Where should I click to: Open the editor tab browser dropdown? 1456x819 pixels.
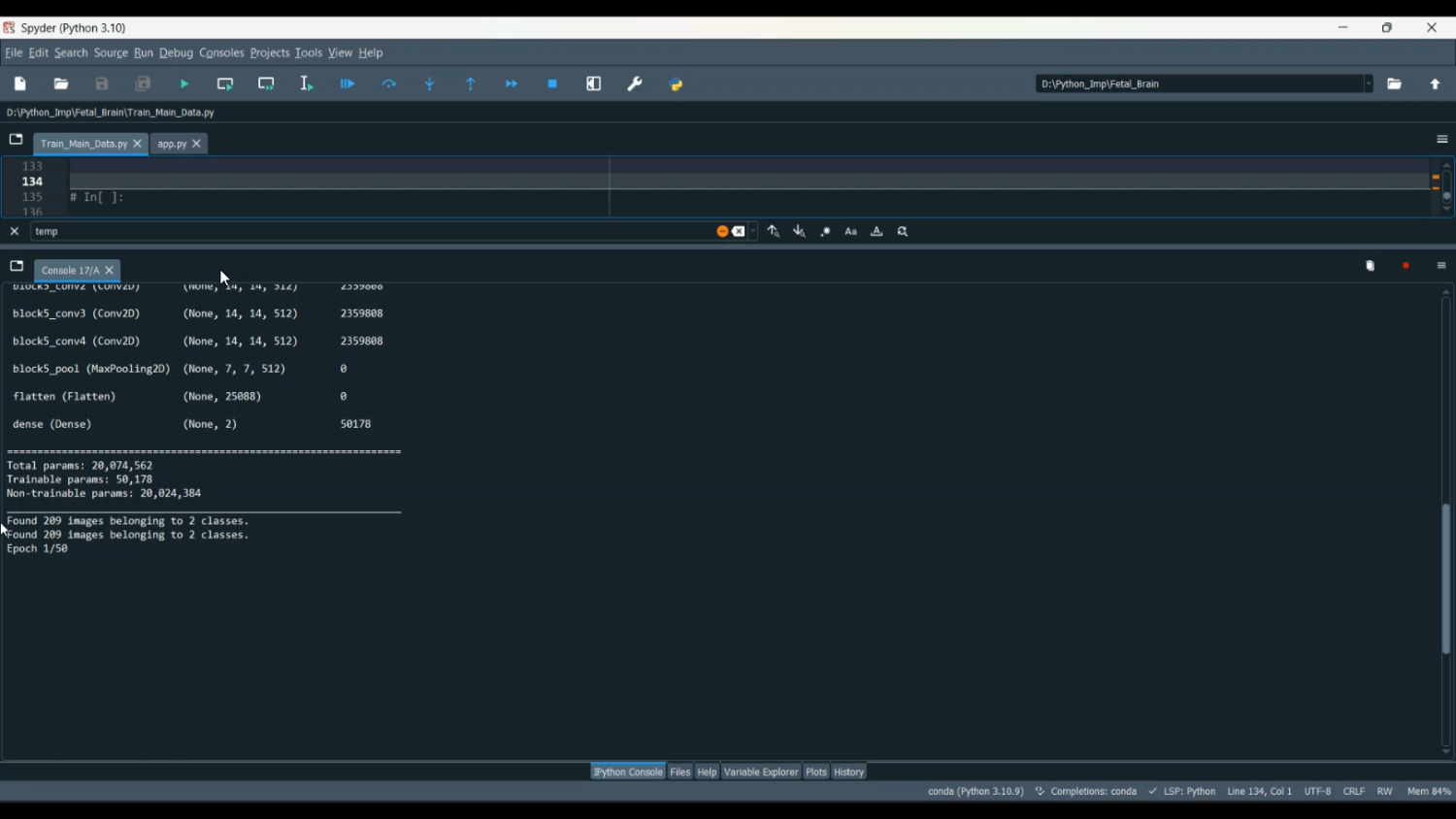point(17,140)
